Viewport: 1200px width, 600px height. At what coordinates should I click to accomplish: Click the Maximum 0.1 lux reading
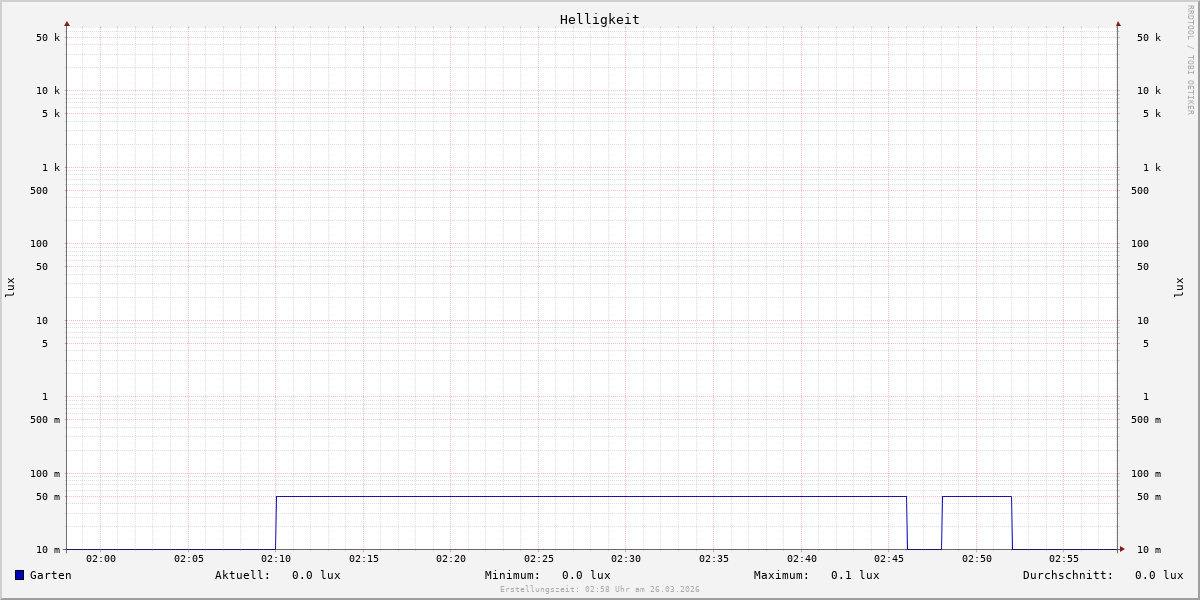(x=854, y=575)
